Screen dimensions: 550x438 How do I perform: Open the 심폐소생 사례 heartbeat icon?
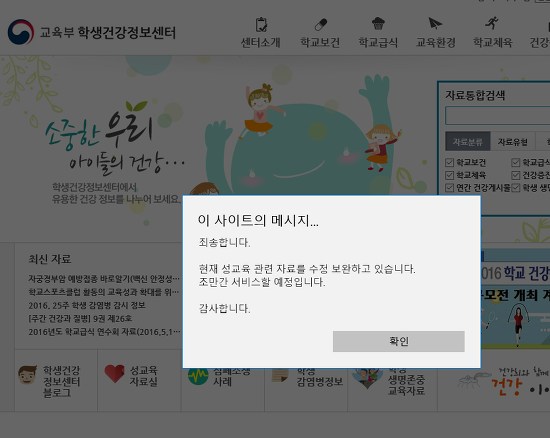click(x=198, y=376)
